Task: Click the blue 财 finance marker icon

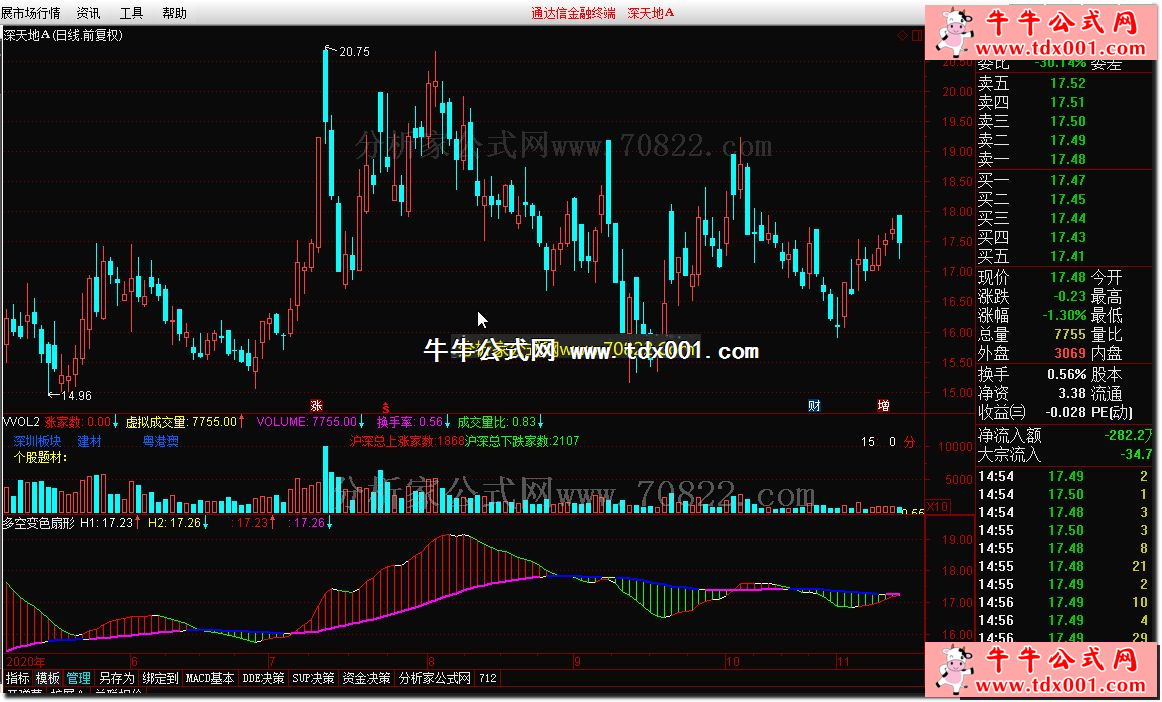Action: (814, 405)
